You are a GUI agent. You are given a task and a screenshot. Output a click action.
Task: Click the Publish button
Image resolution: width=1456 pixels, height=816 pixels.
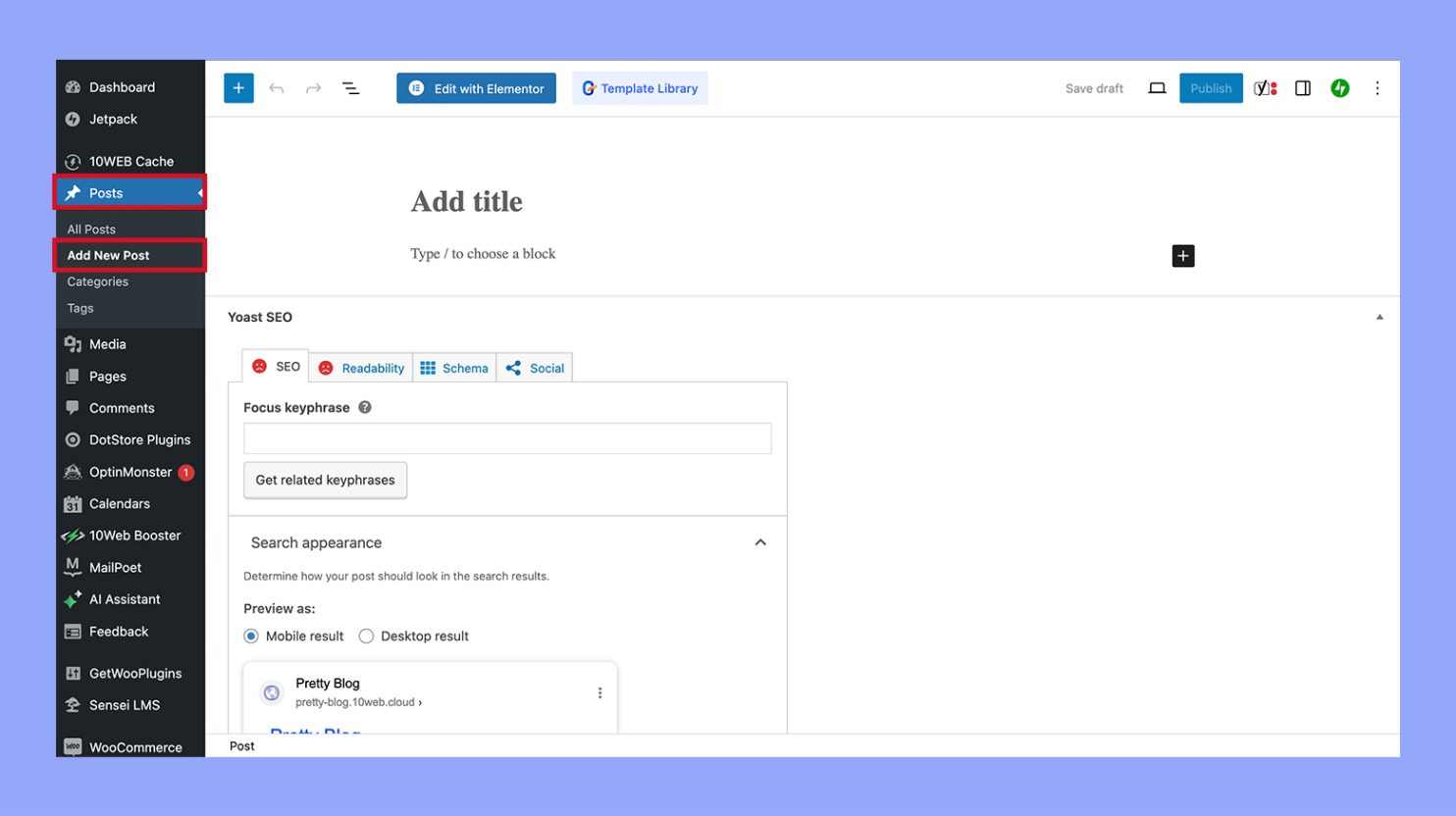(x=1211, y=88)
